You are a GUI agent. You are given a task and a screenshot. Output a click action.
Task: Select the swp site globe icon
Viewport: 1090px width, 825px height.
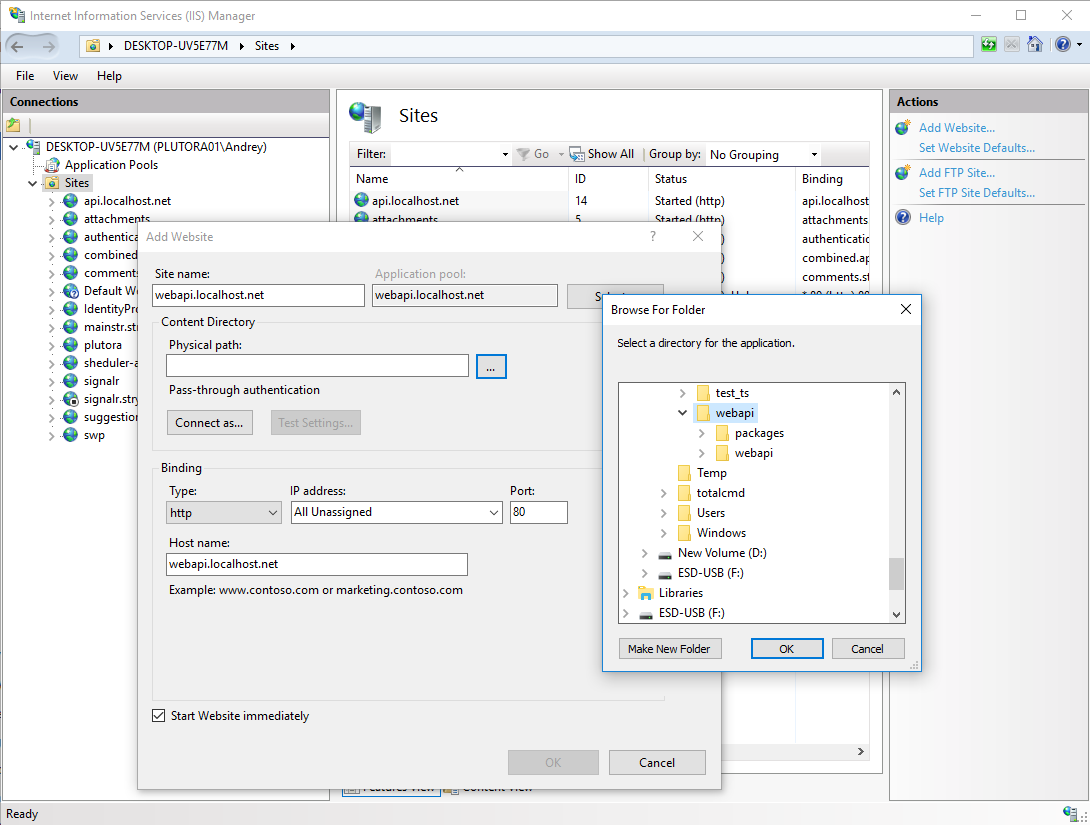(x=70, y=435)
